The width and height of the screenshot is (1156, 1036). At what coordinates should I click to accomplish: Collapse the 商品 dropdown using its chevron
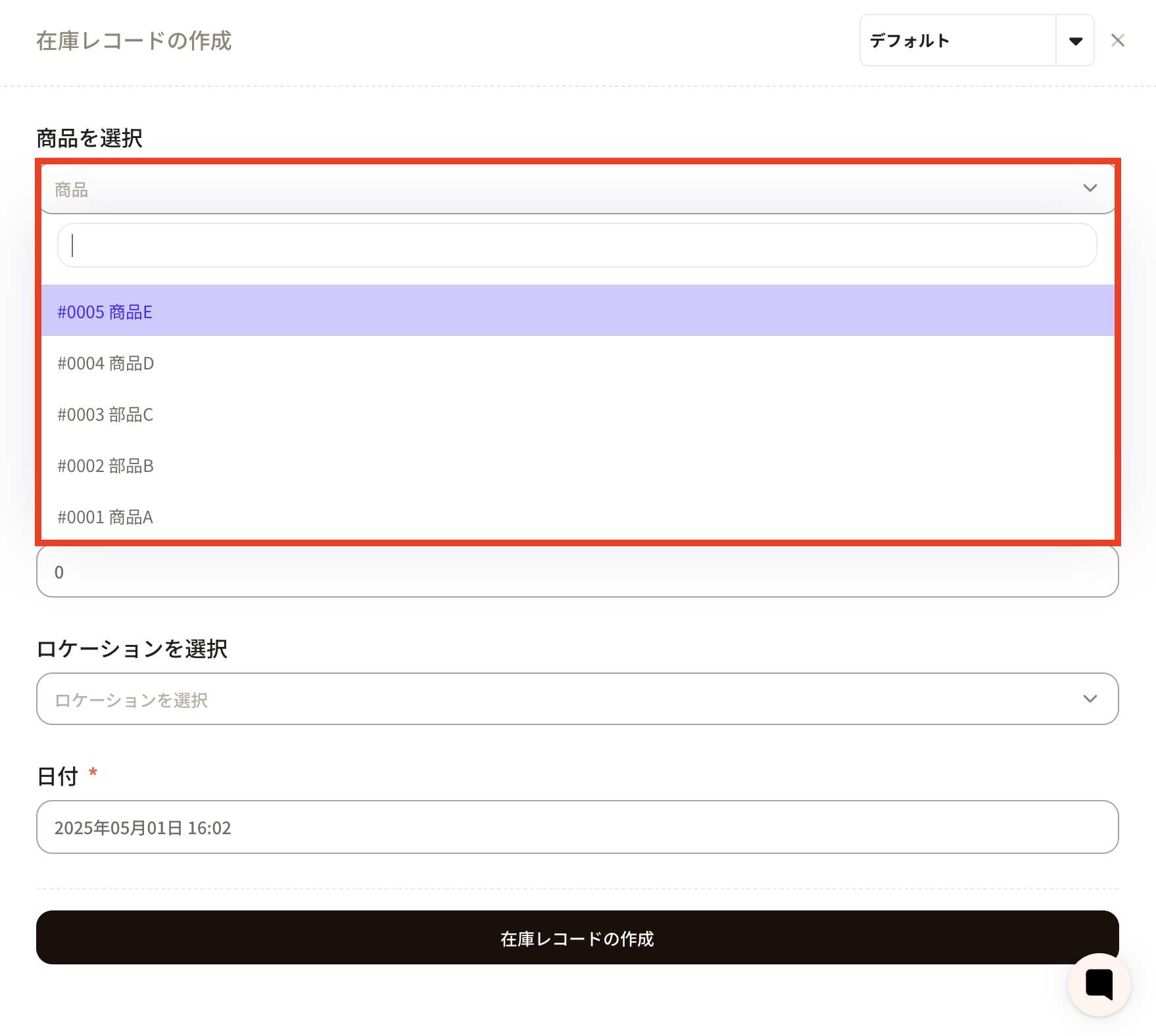pos(1090,189)
